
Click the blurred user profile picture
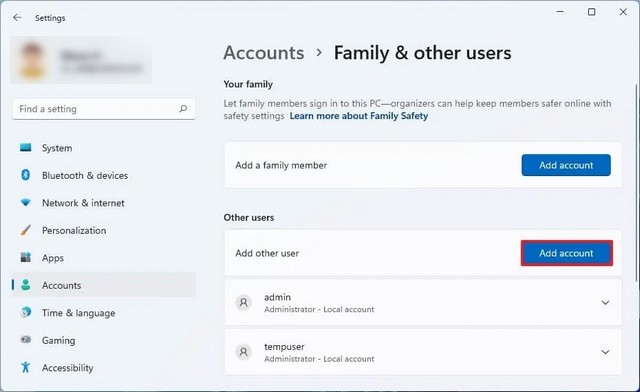[x=32, y=60]
